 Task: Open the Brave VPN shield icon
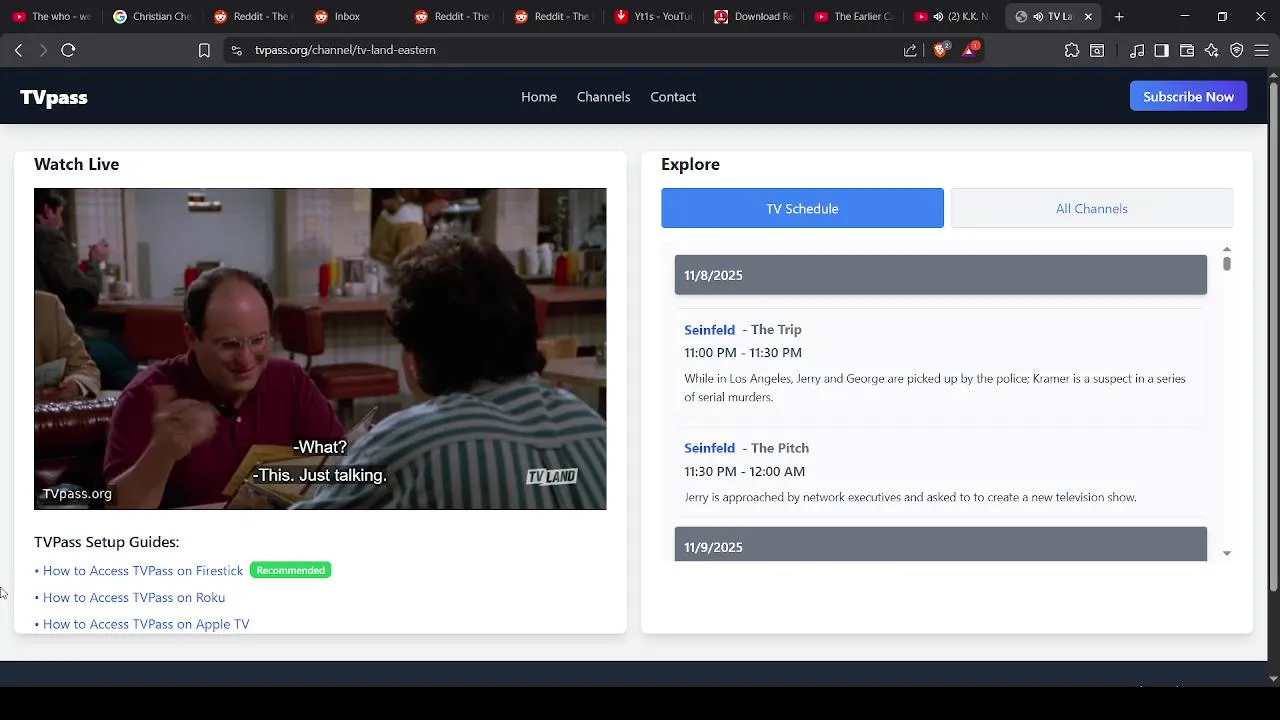coord(1237,50)
